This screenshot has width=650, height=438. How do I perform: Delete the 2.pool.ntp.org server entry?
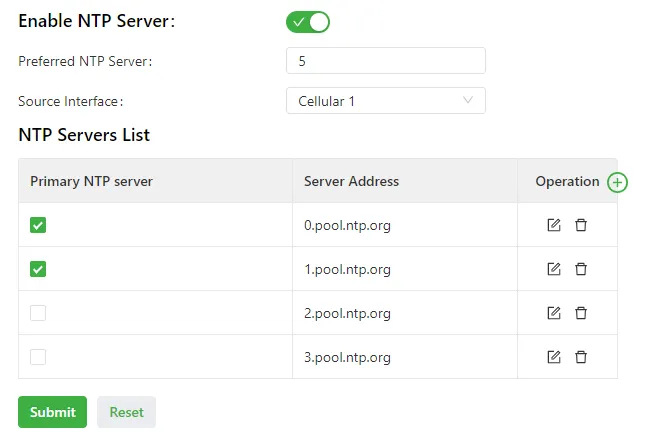click(x=581, y=313)
